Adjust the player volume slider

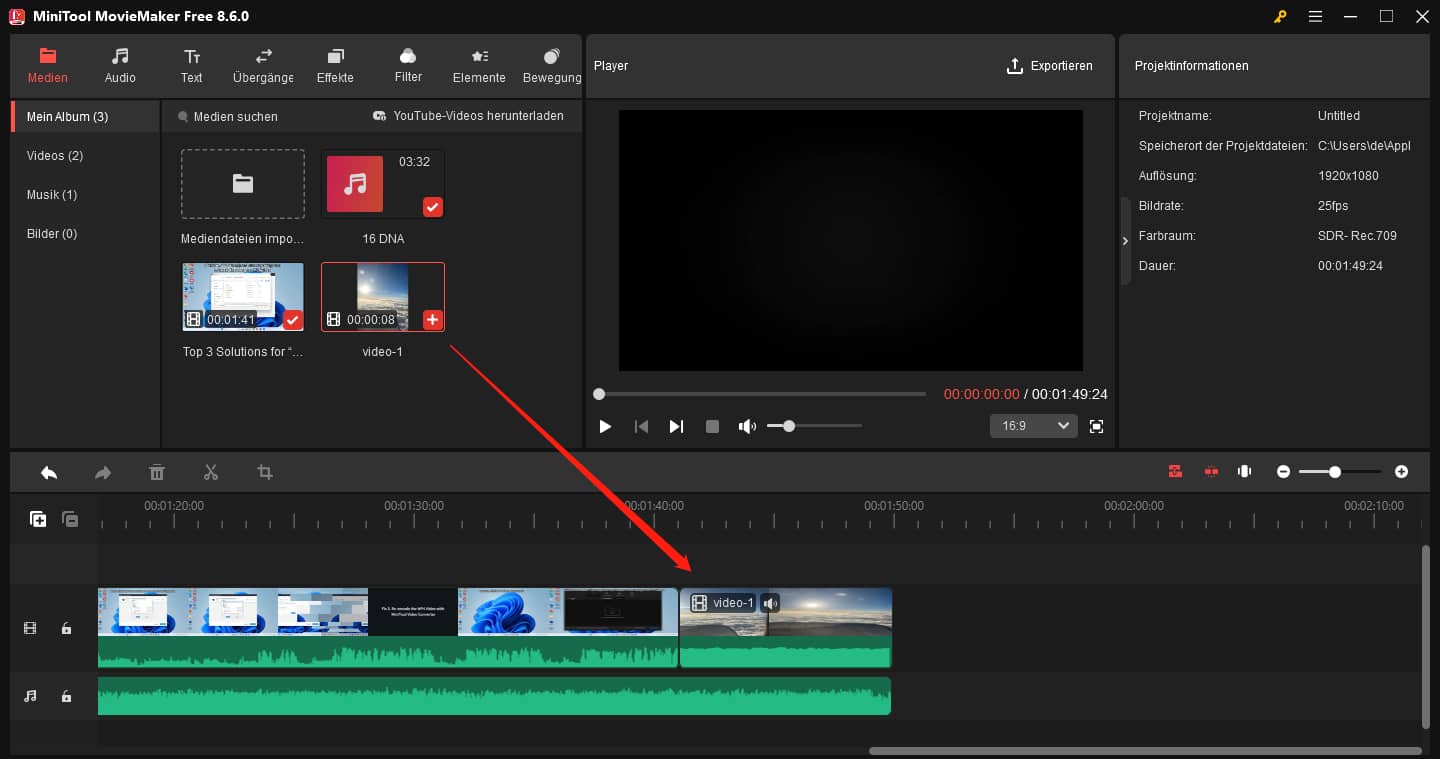click(790, 425)
